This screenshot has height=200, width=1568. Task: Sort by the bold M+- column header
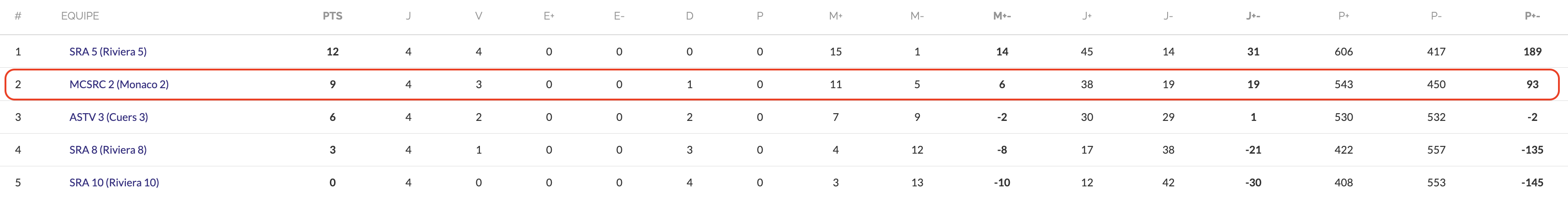coord(1001,16)
